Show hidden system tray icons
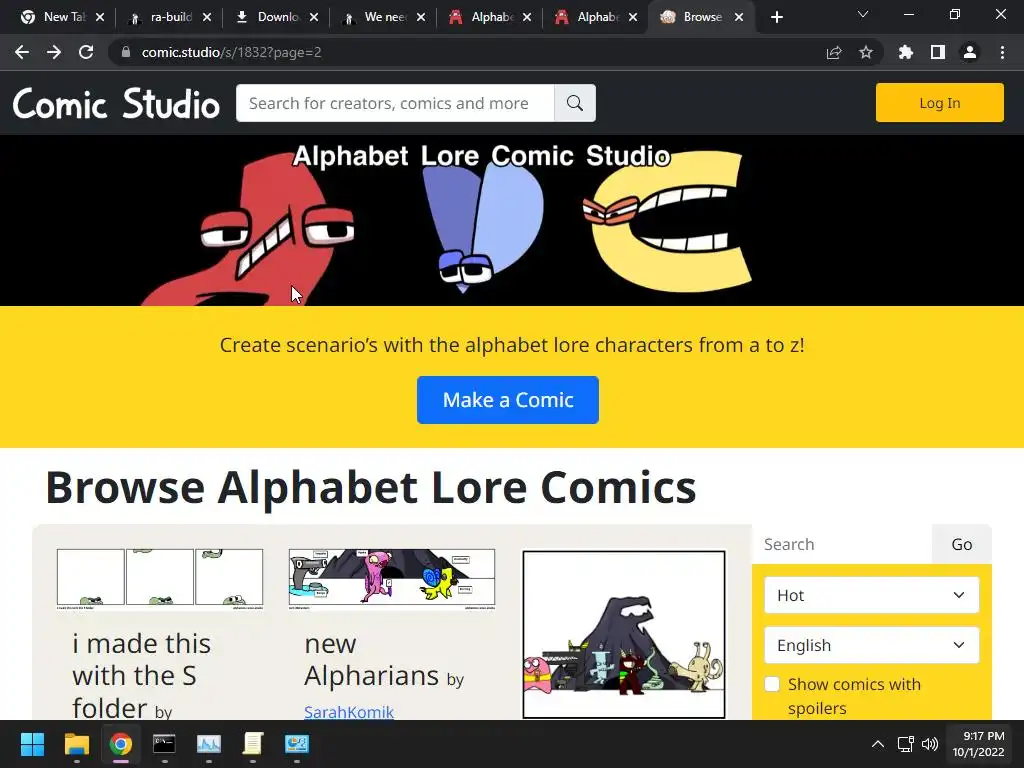The image size is (1024, 768). pos(878,744)
